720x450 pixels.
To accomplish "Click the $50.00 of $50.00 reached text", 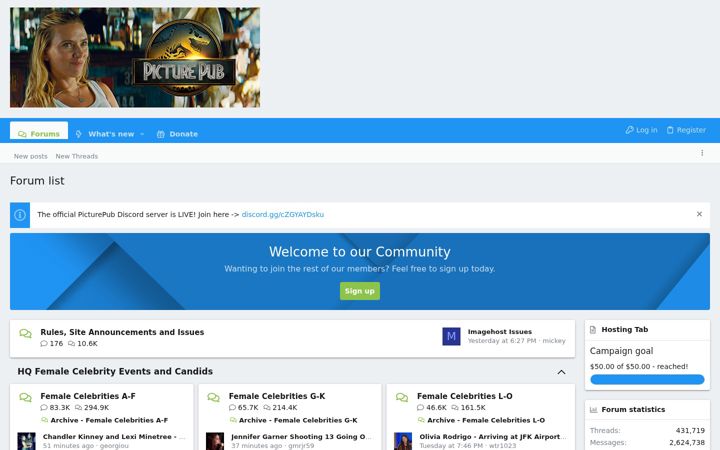I will (639, 366).
